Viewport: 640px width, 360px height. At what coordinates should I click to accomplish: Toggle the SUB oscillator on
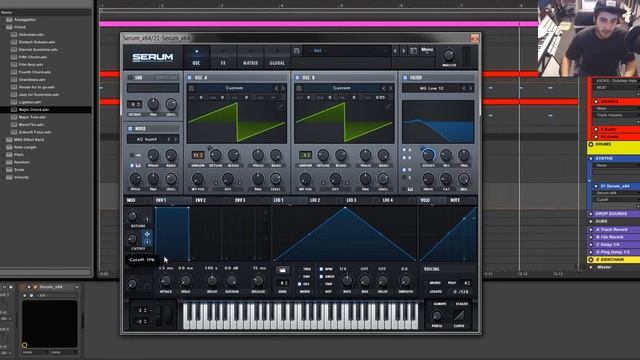[x=130, y=77]
